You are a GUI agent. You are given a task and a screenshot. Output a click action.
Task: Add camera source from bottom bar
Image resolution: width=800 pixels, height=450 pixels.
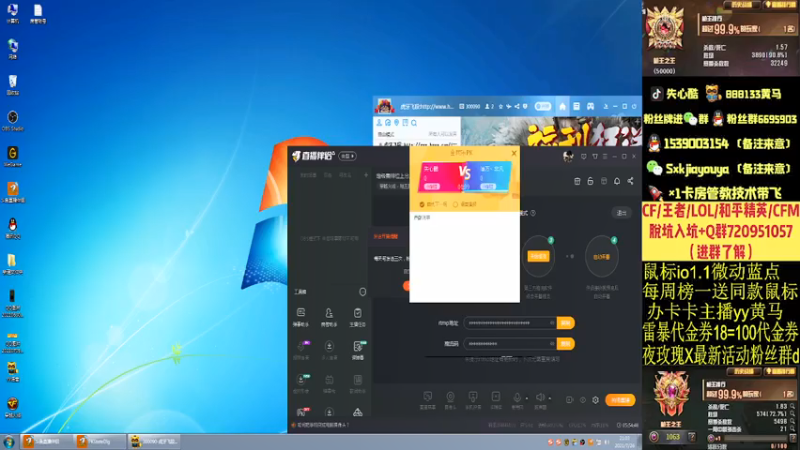coord(450,399)
